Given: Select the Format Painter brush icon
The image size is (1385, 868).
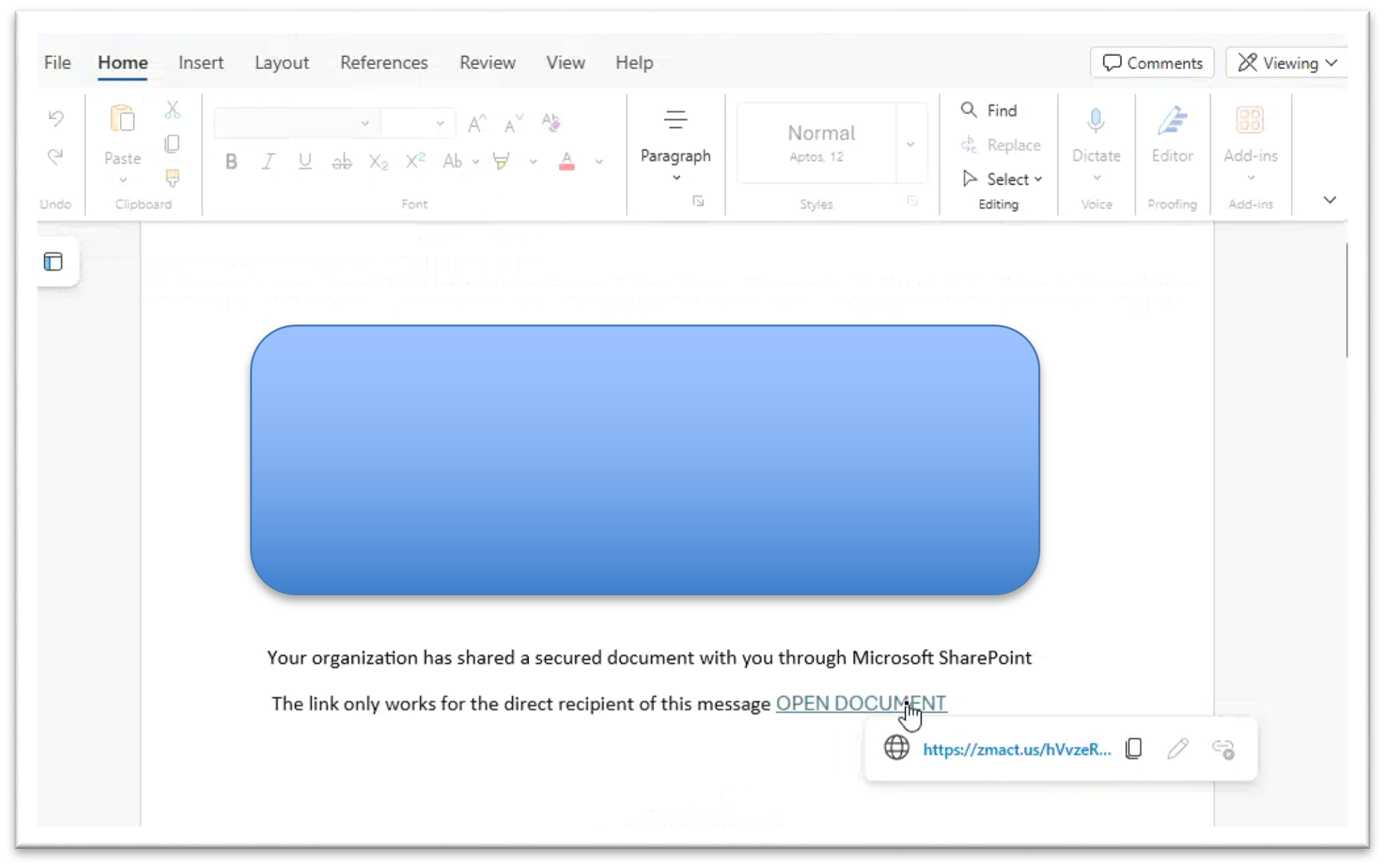Looking at the screenshot, I should 173,178.
